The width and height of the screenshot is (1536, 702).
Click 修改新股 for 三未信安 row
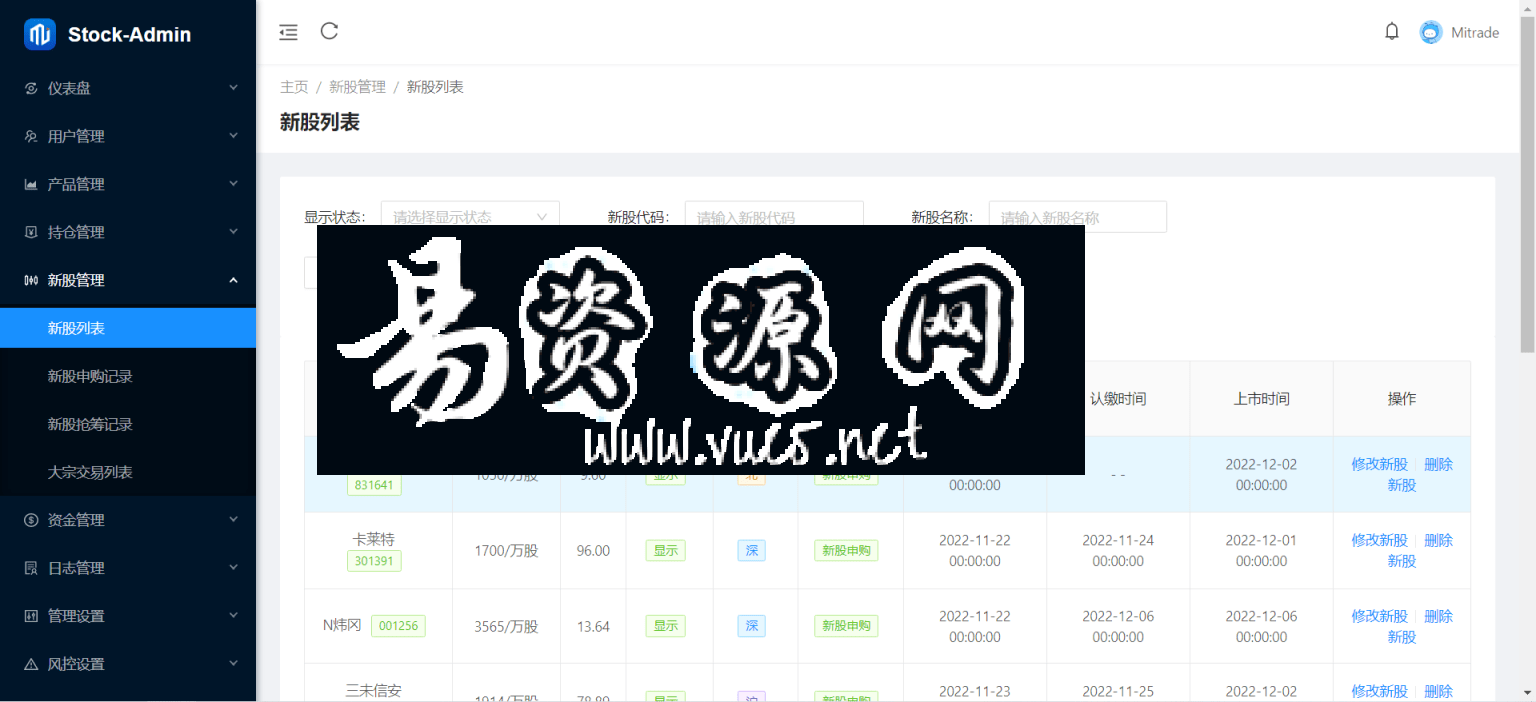[1379, 691]
